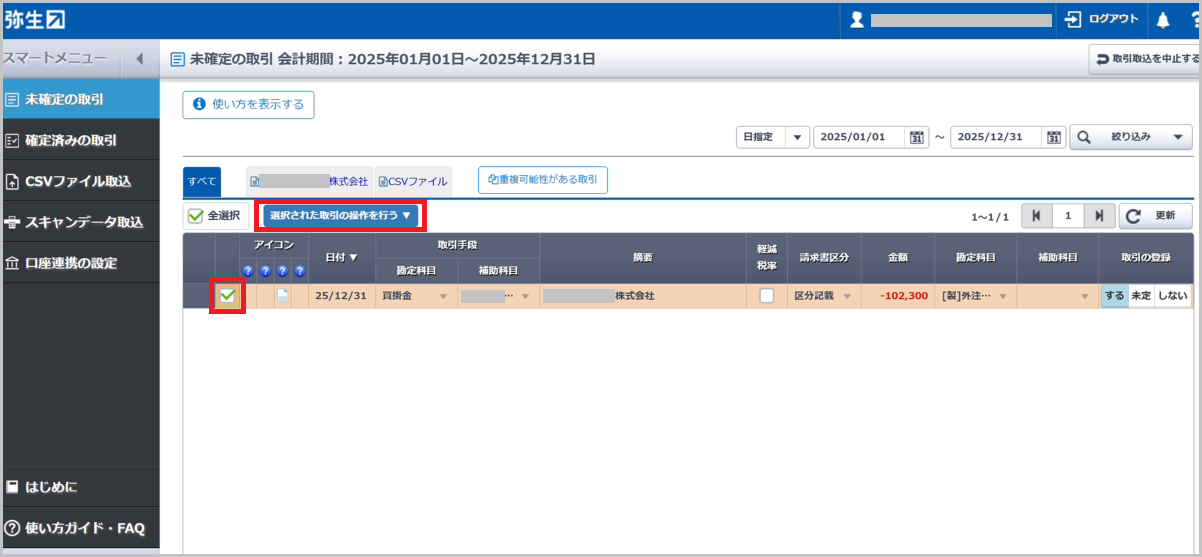1202x557 pixels.
Task: Open the notification bell
Action: 1162,20
